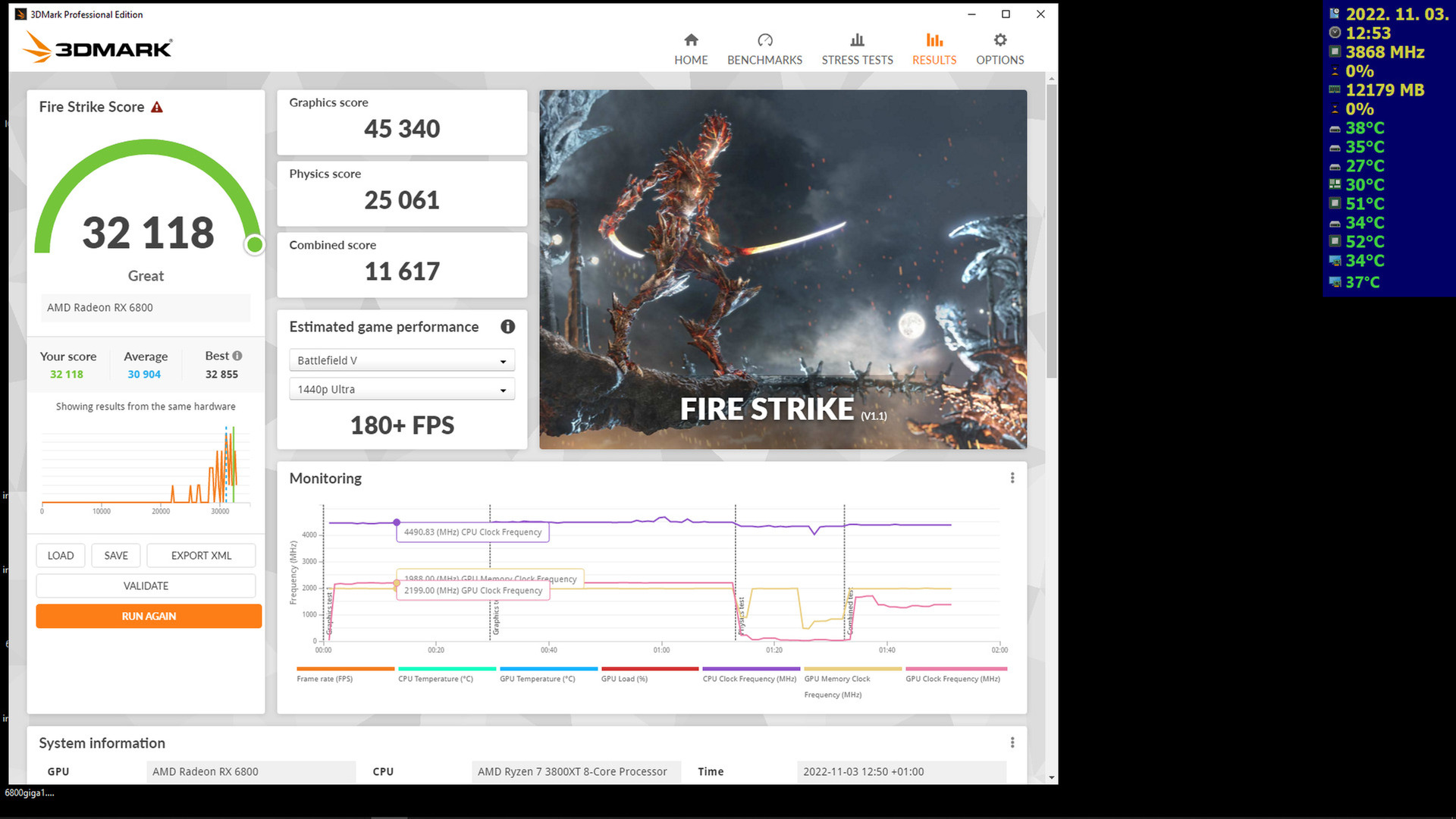
Task: Open the OPTIONS tab
Action: coord(999,49)
